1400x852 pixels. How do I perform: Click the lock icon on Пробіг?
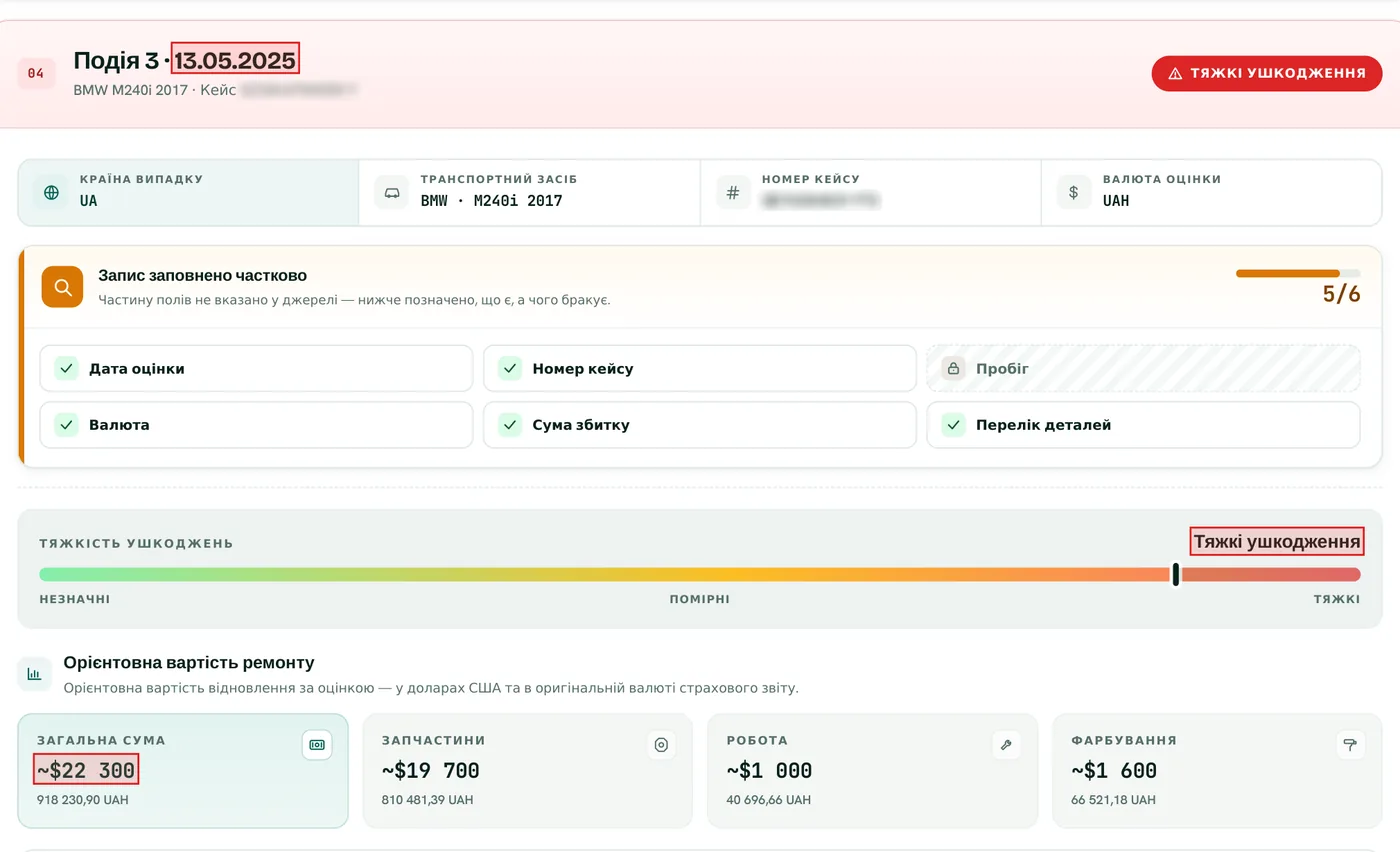pyautogui.click(x=953, y=369)
